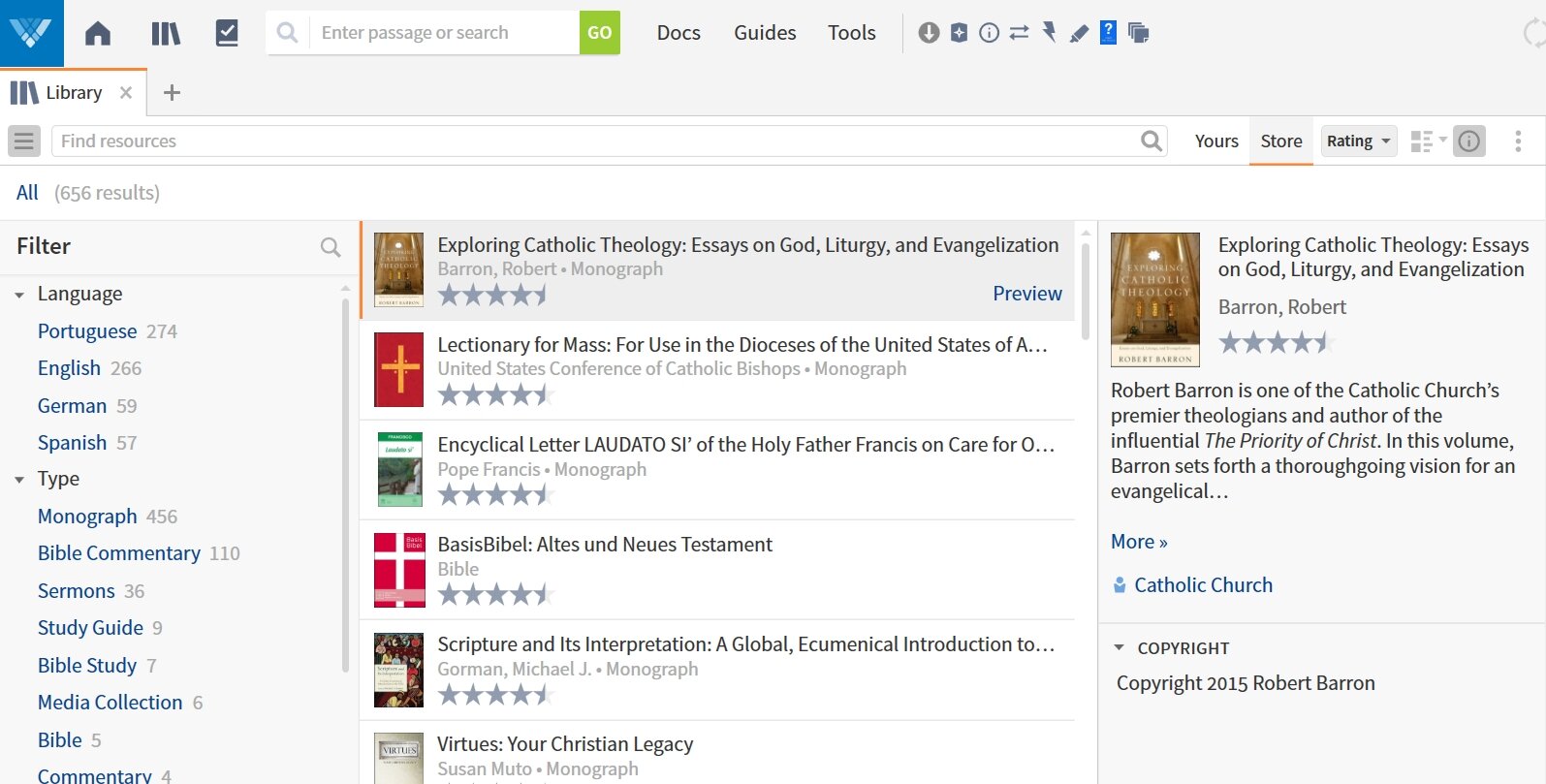Toggle the sidebar hamburger menu button
Screen dimensions: 1546x784
[24, 141]
